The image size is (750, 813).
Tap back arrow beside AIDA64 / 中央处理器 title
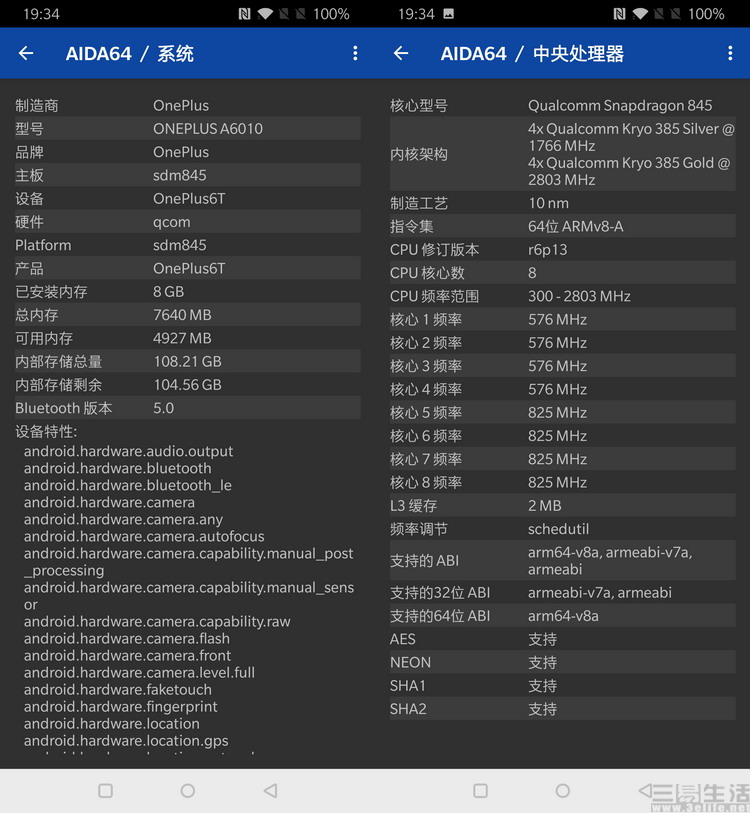pos(401,54)
